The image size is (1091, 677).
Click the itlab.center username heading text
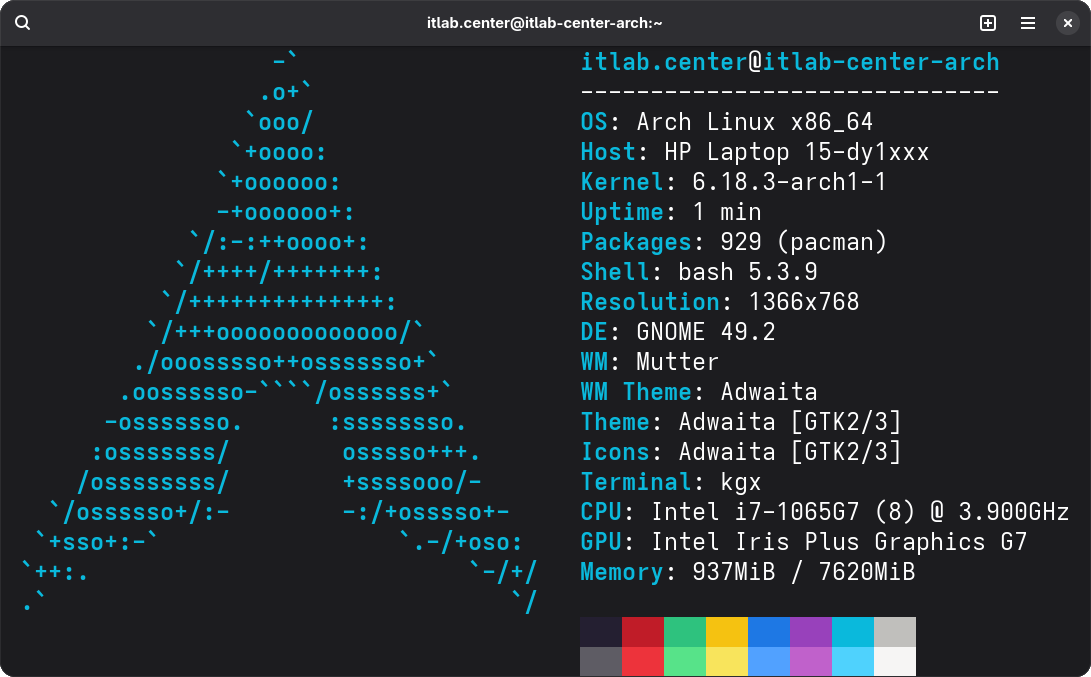click(664, 62)
